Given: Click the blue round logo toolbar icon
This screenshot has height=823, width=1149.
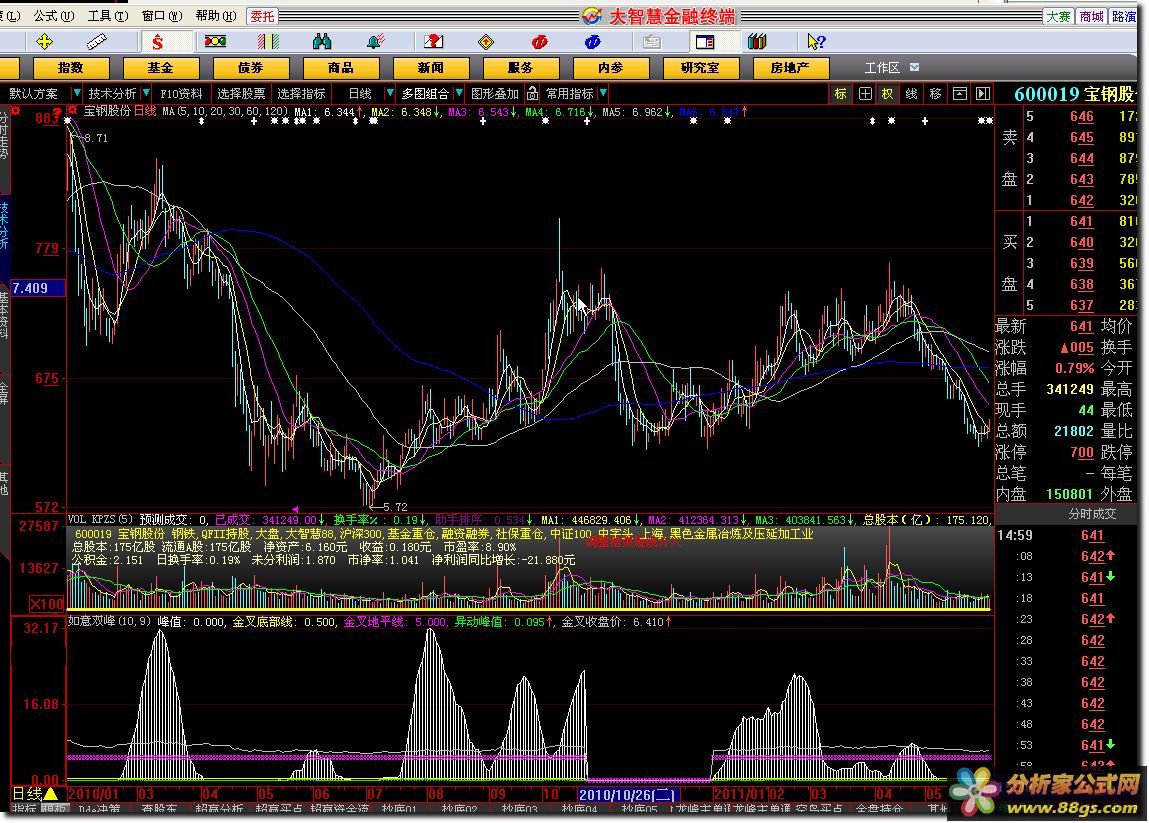Looking at the screenshot, I should click(593, 42).
